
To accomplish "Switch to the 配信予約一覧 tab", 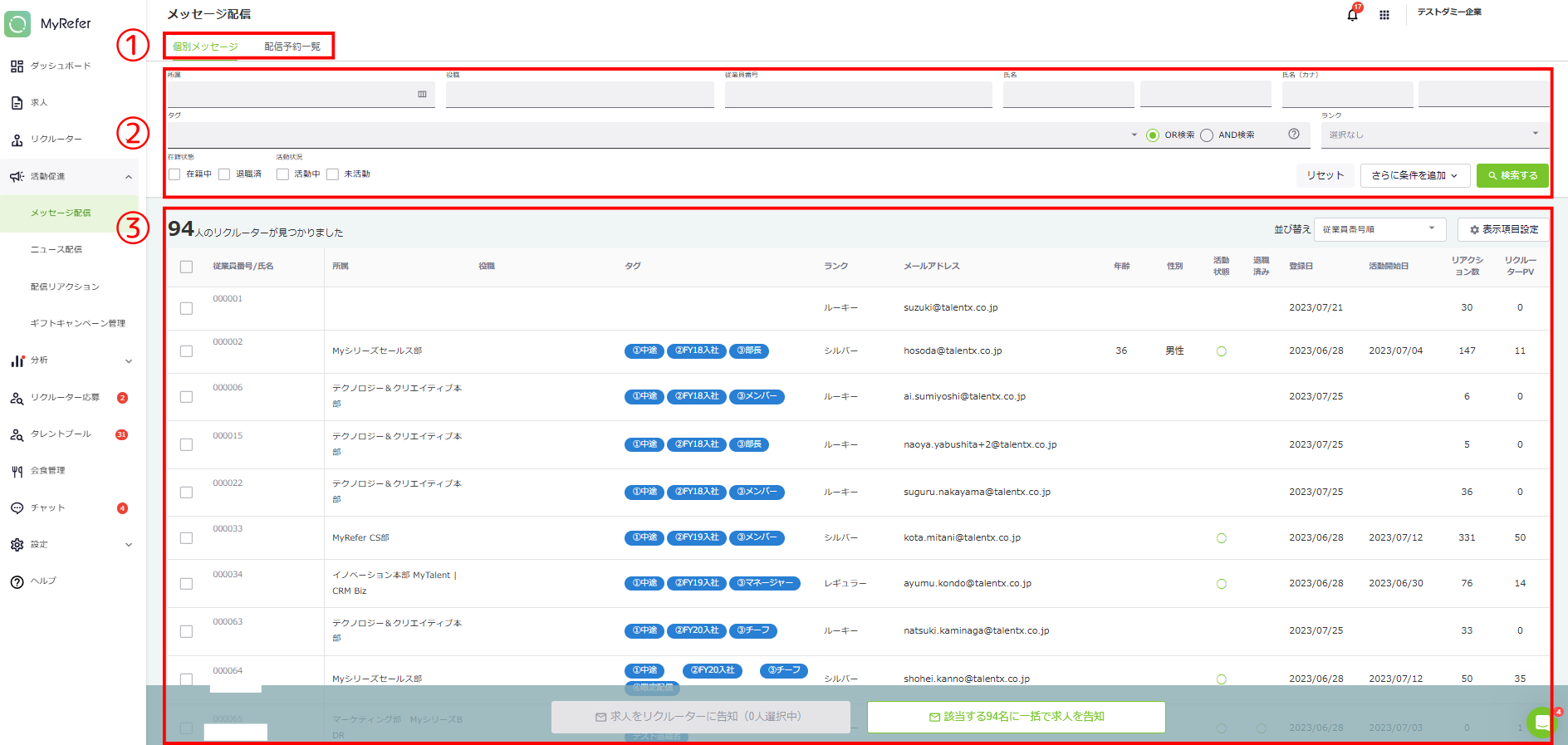I will pos(292,47).
